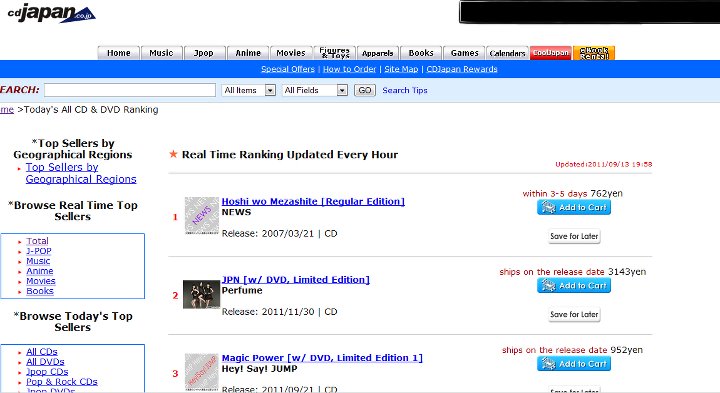The image size is (720, 393).
Task: Open the Perfume JPN album thumbnail
Action: coord(201,294)
